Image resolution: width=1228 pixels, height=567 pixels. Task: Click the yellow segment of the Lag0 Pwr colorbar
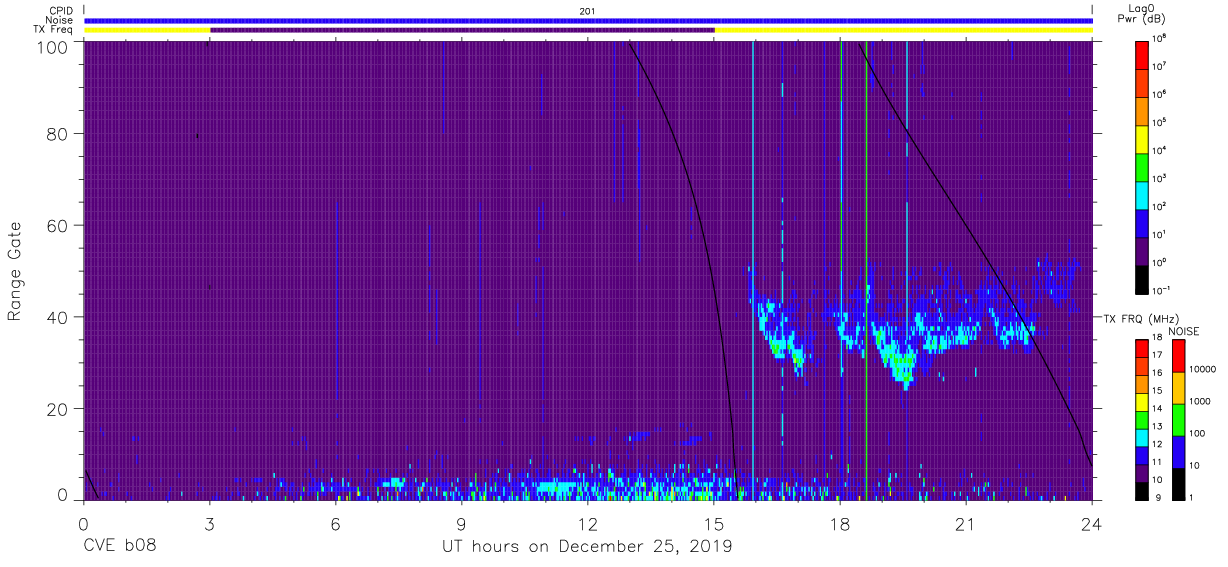pos(1141,138)
